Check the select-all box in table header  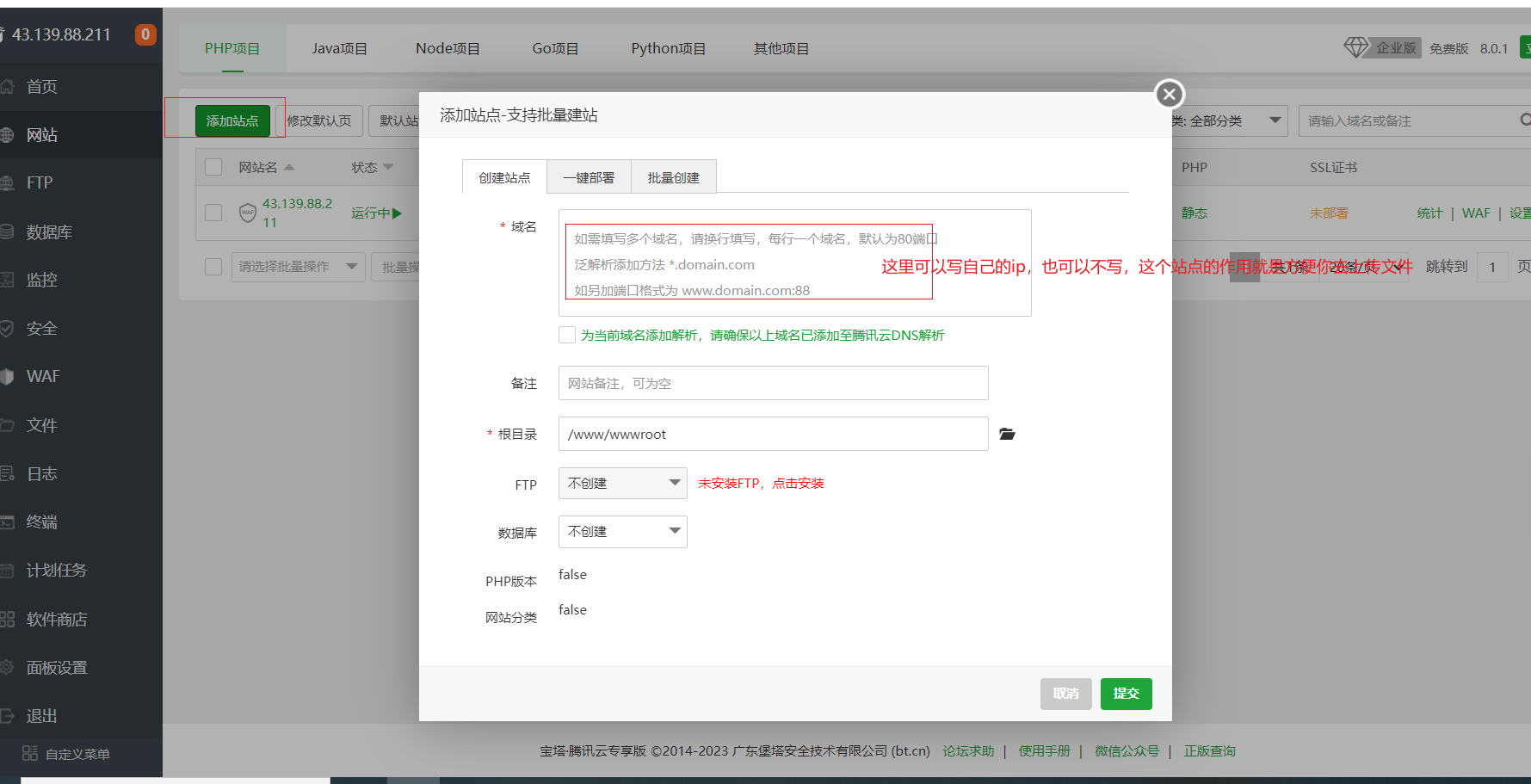pyautogui.click(x=213, y=168)
